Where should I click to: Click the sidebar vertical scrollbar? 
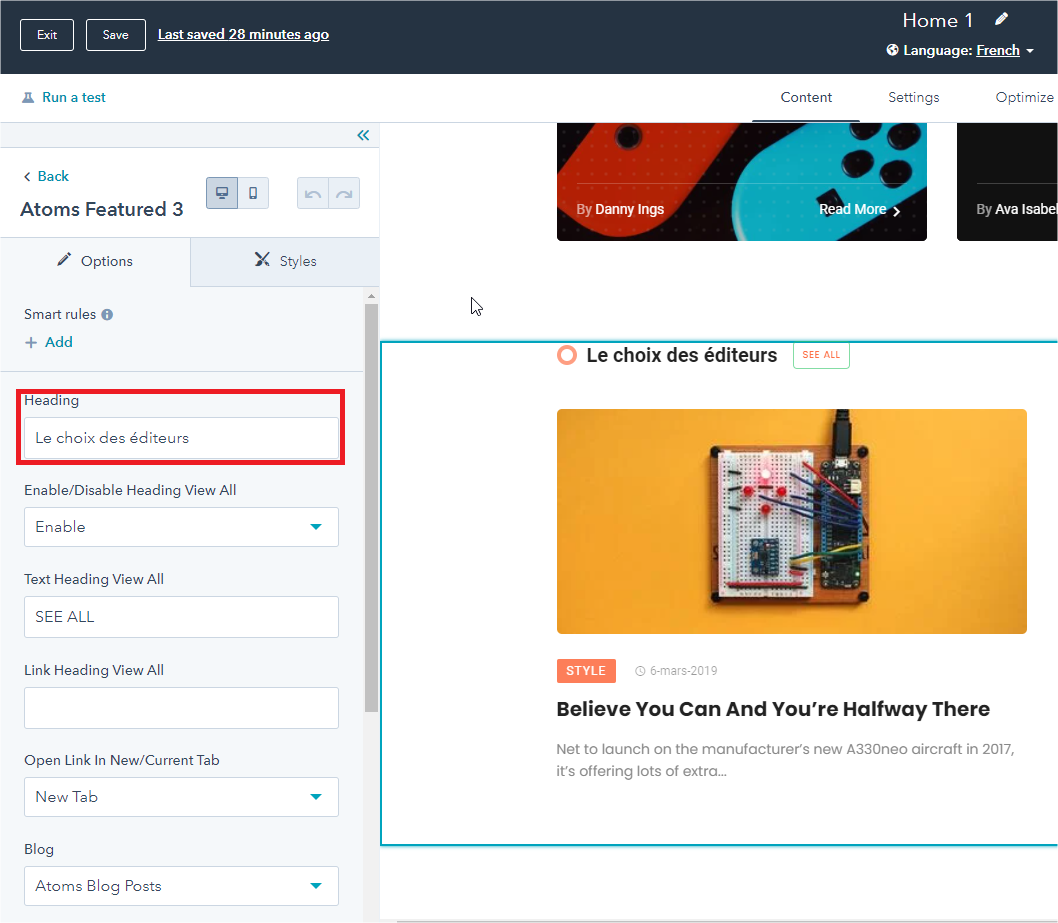[372, 500]
